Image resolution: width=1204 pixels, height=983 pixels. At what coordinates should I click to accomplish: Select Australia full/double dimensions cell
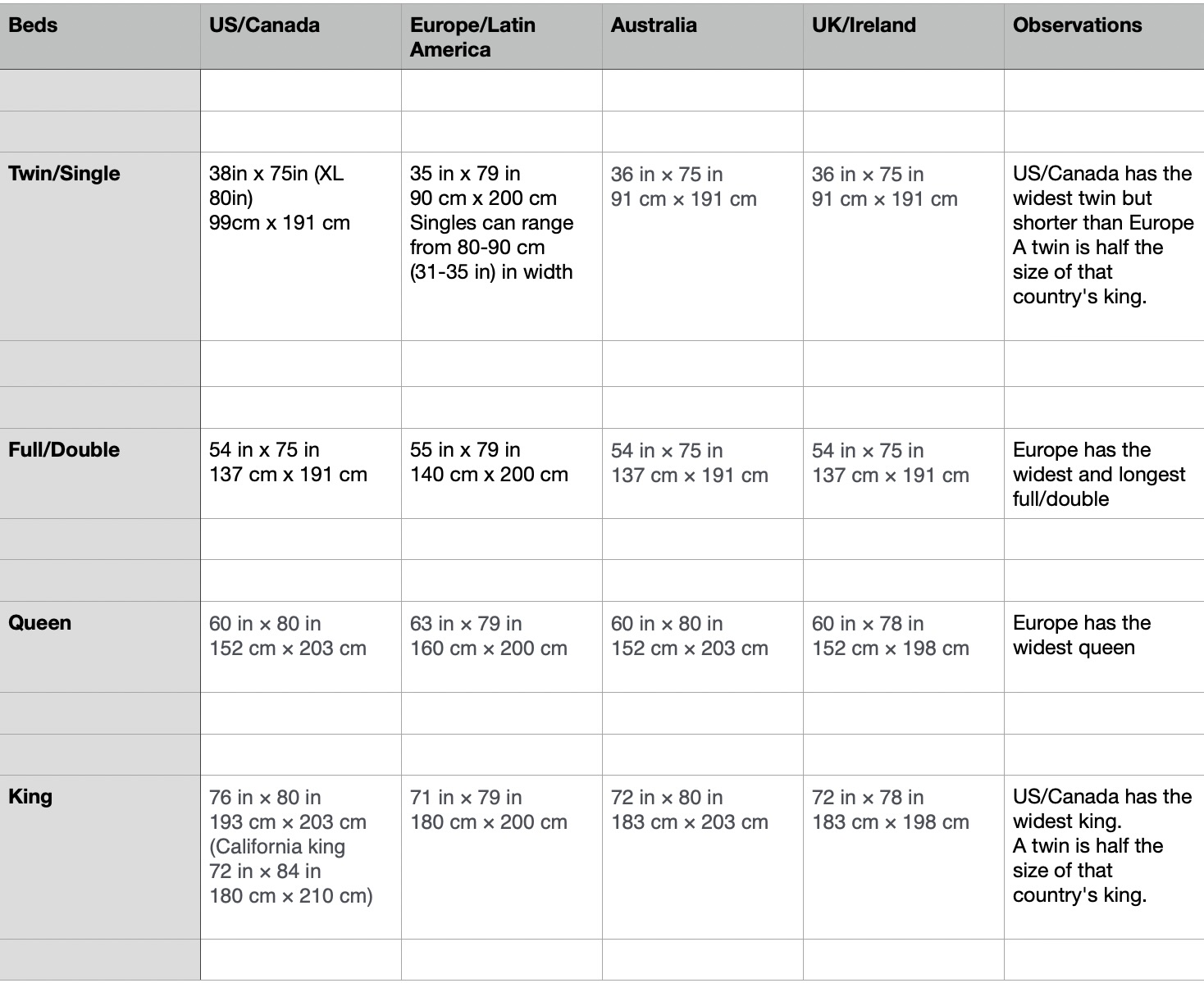click(702, 473)
